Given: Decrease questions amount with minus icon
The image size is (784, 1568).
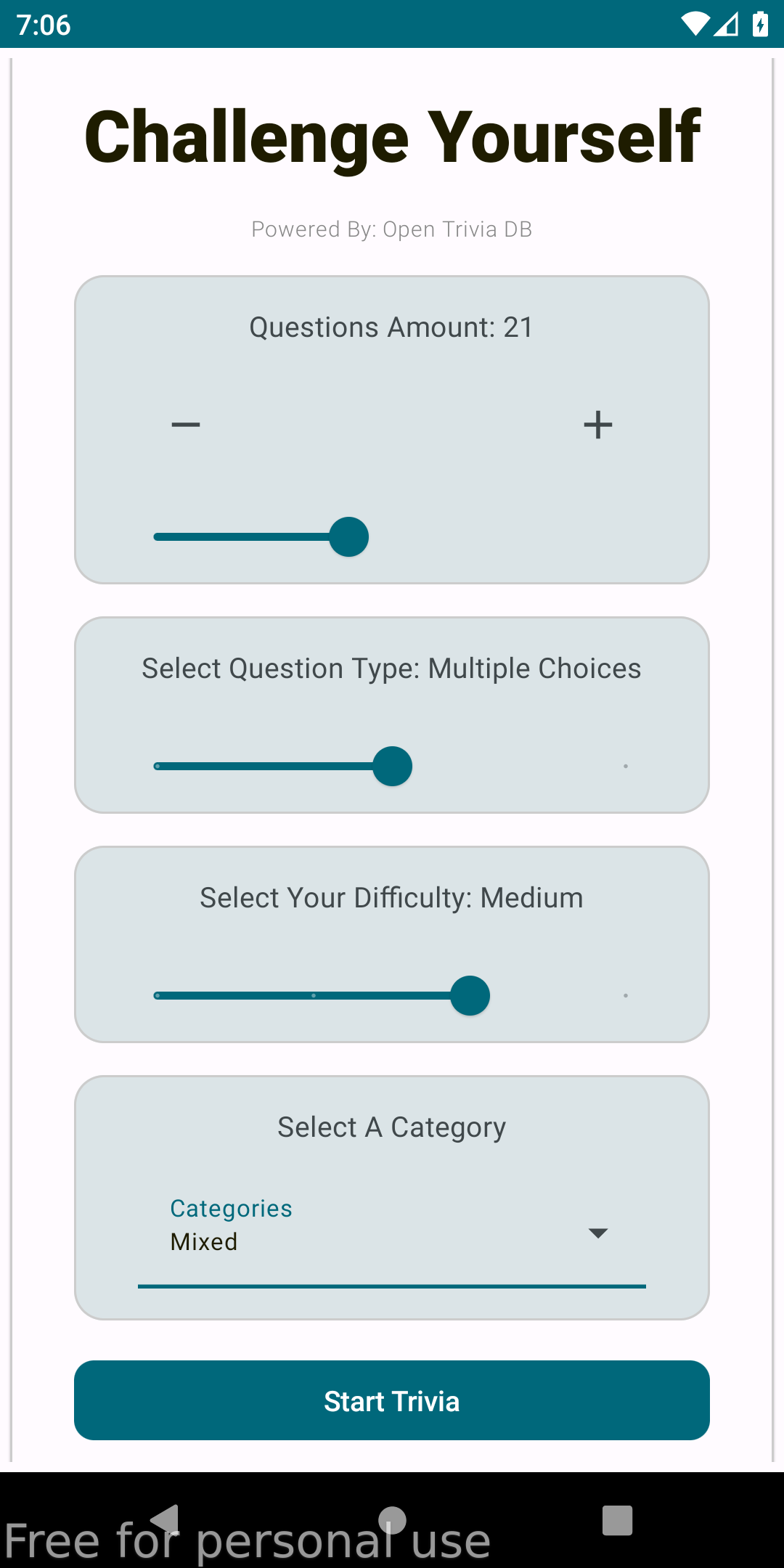Looking at the screenshot, I should 186,425.
